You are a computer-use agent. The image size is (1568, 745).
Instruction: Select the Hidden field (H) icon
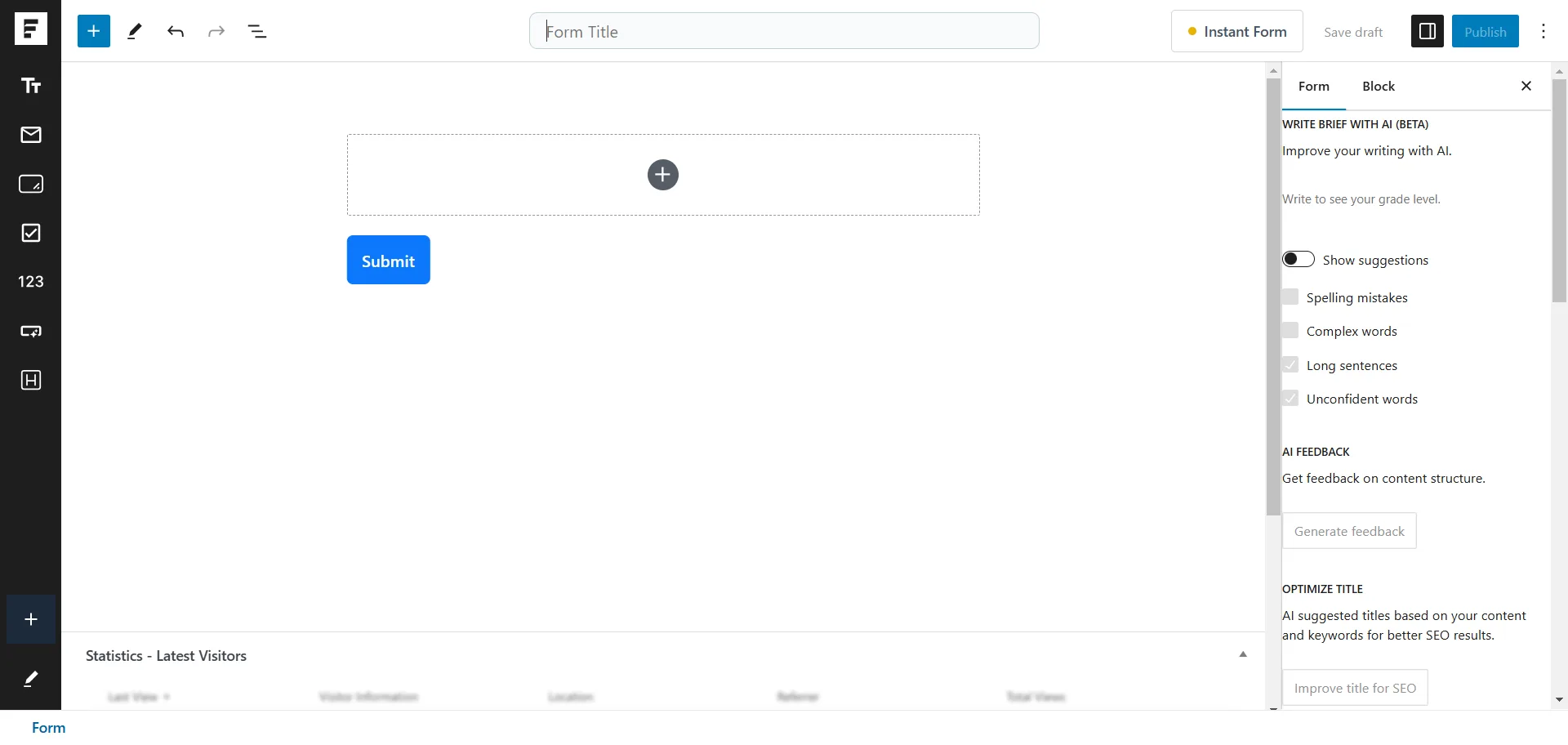coord(30,380)
